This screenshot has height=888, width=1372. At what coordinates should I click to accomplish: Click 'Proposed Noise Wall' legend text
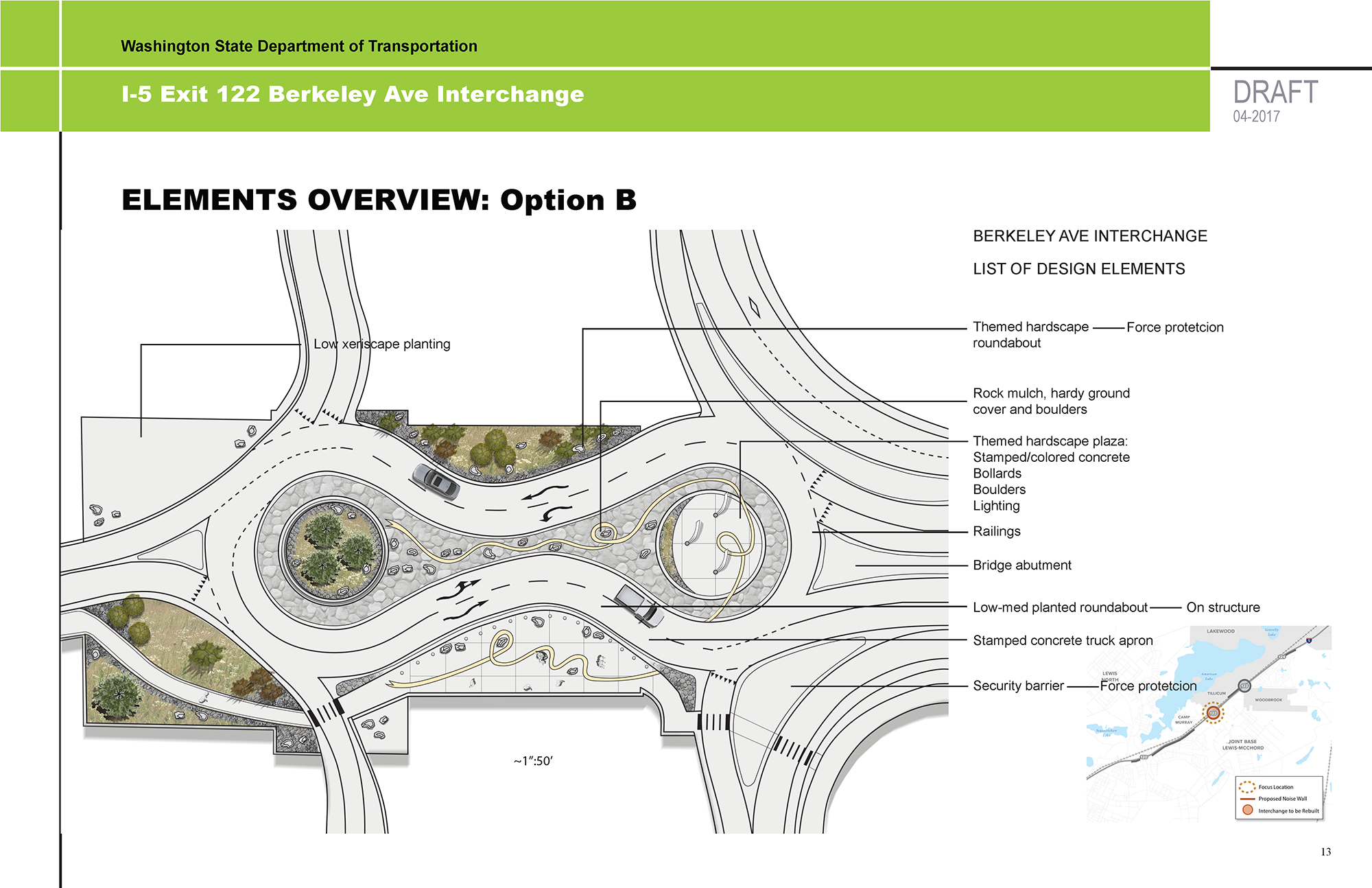[x=1283, y=799]
